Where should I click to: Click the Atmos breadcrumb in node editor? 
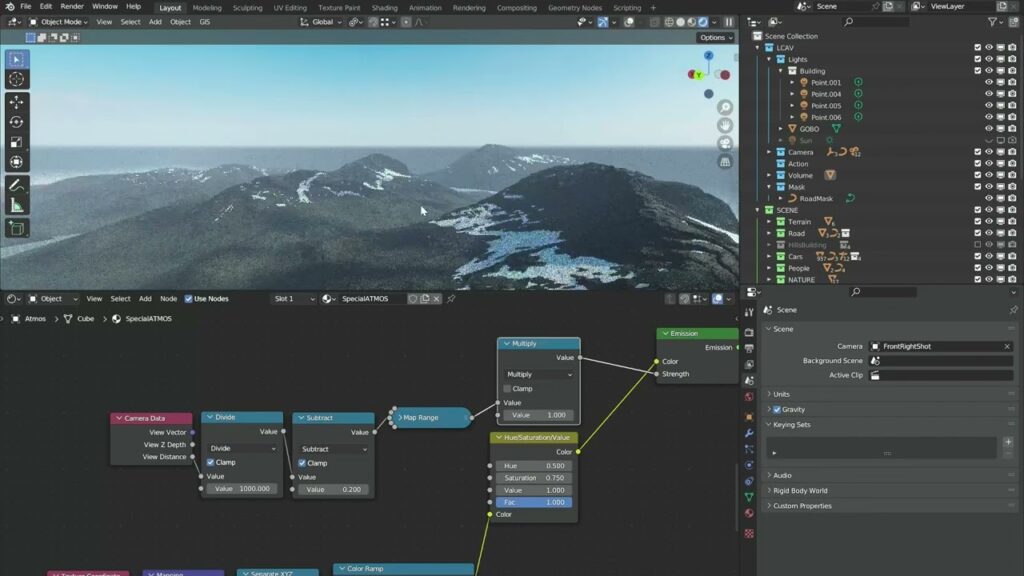click(x=35, y=319)
